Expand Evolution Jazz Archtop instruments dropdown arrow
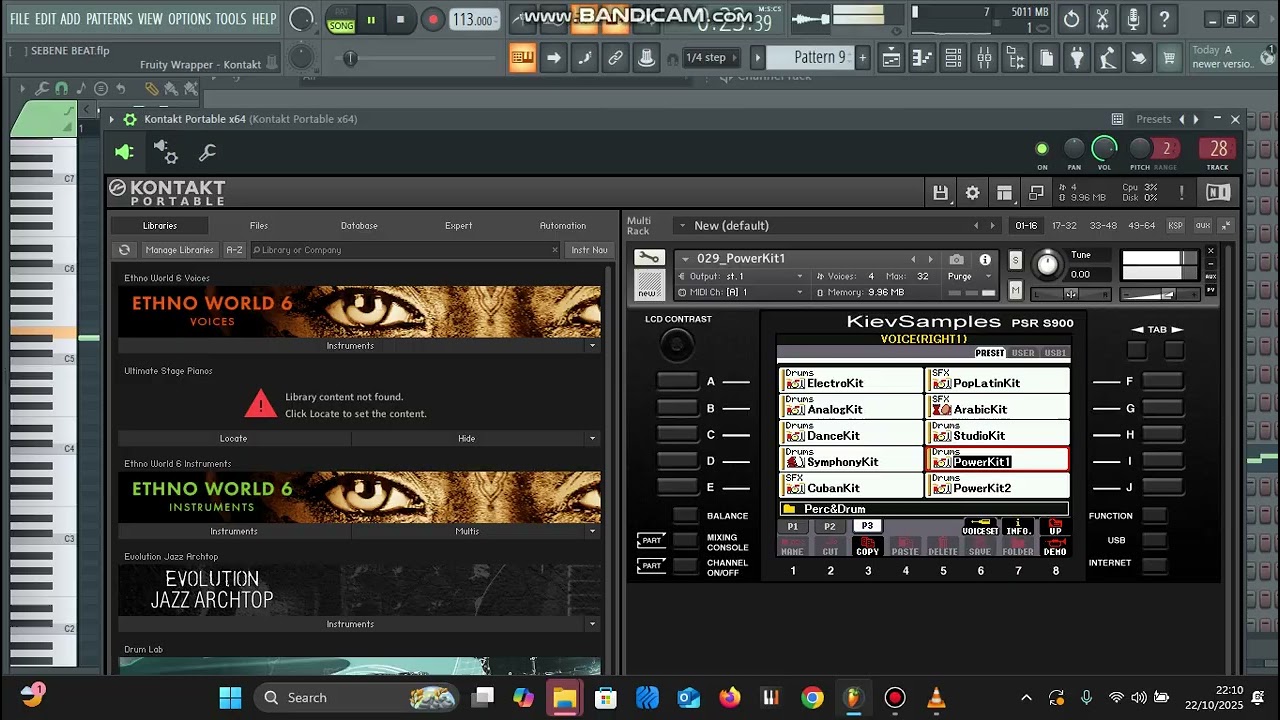 tap(592, 624)
